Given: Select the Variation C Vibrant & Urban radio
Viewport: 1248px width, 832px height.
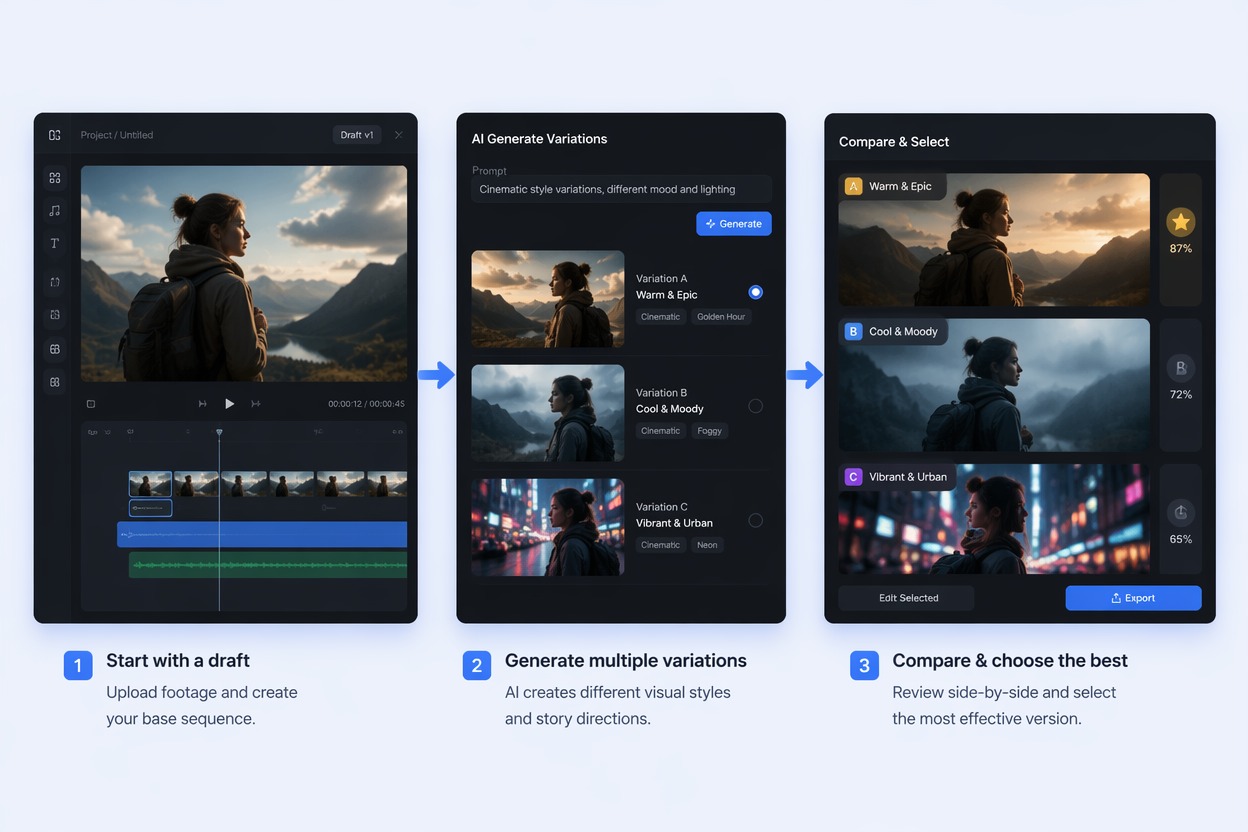Looking at the screenshot, I should 756,520.
